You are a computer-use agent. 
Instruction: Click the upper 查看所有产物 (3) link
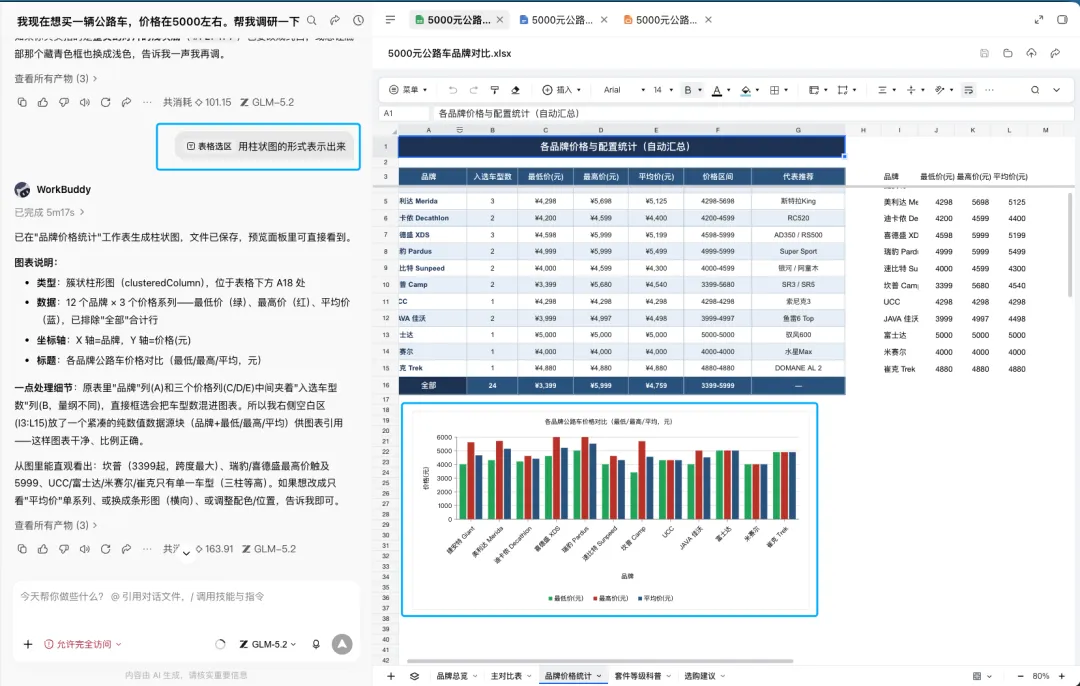(x=56, y=79)
